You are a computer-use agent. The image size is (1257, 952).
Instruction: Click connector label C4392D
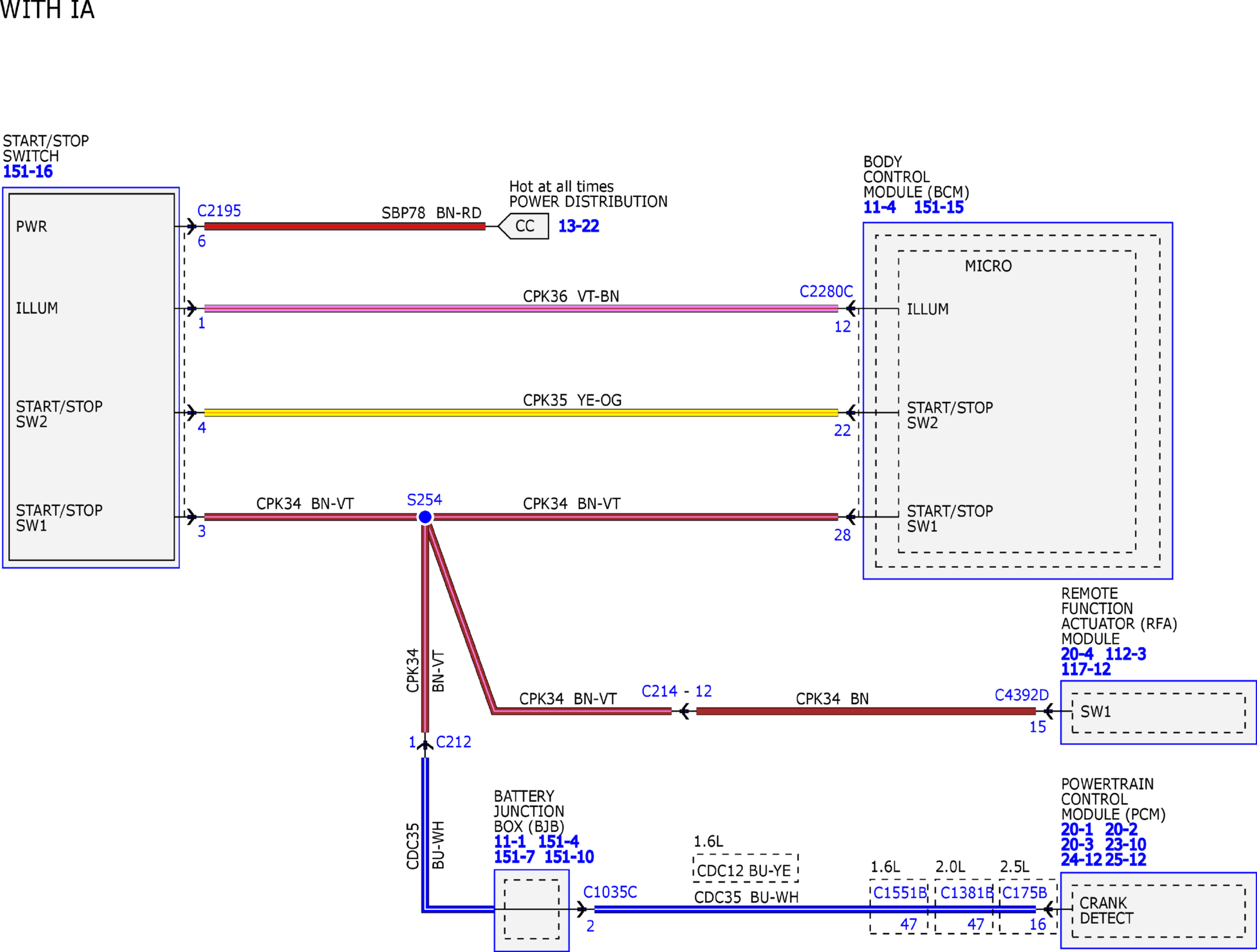point(1022,695)
